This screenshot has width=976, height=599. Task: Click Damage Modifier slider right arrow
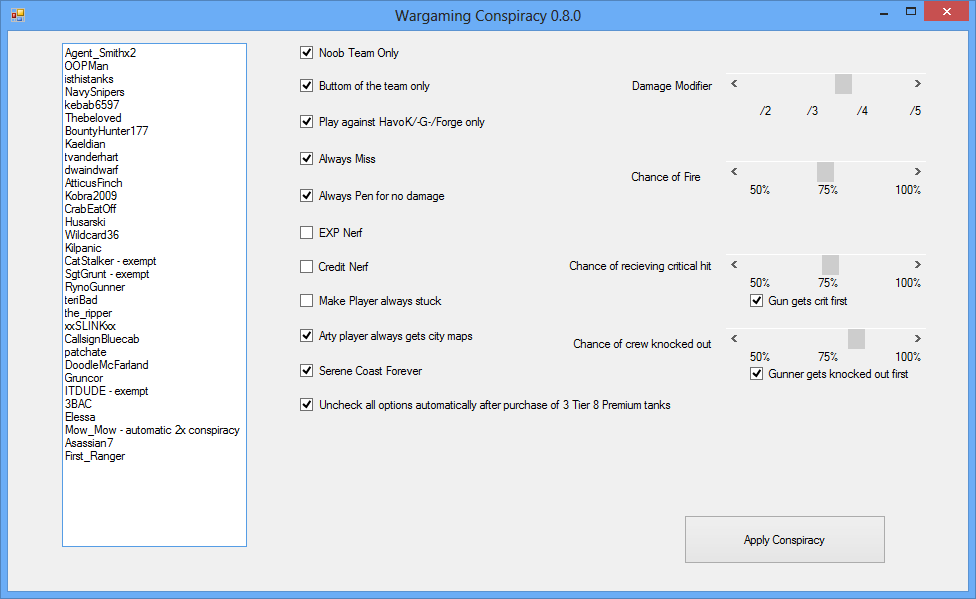pos(917,83)
